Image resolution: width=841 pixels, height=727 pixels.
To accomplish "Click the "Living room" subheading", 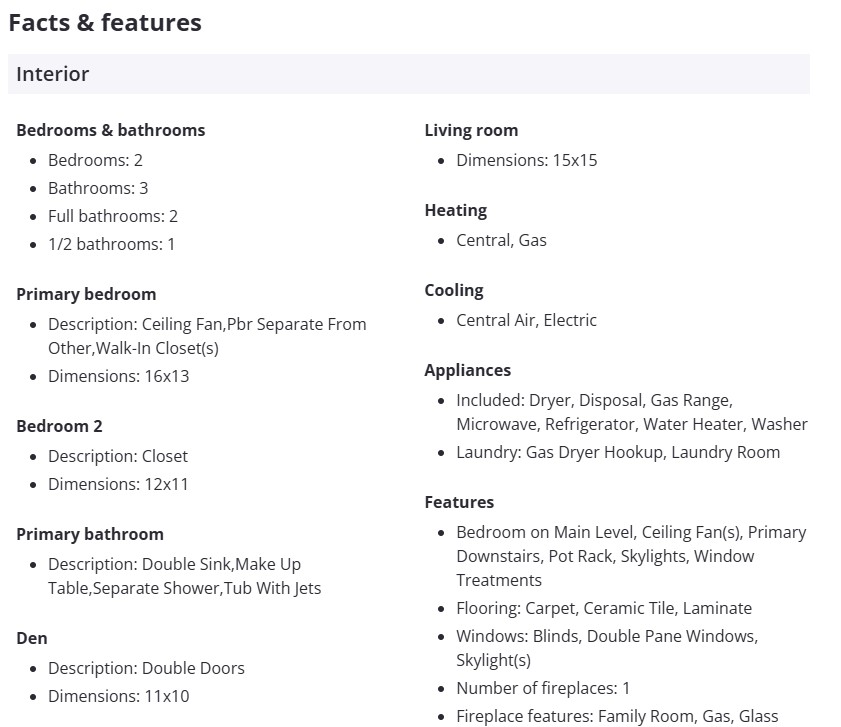I will point(471,130).
